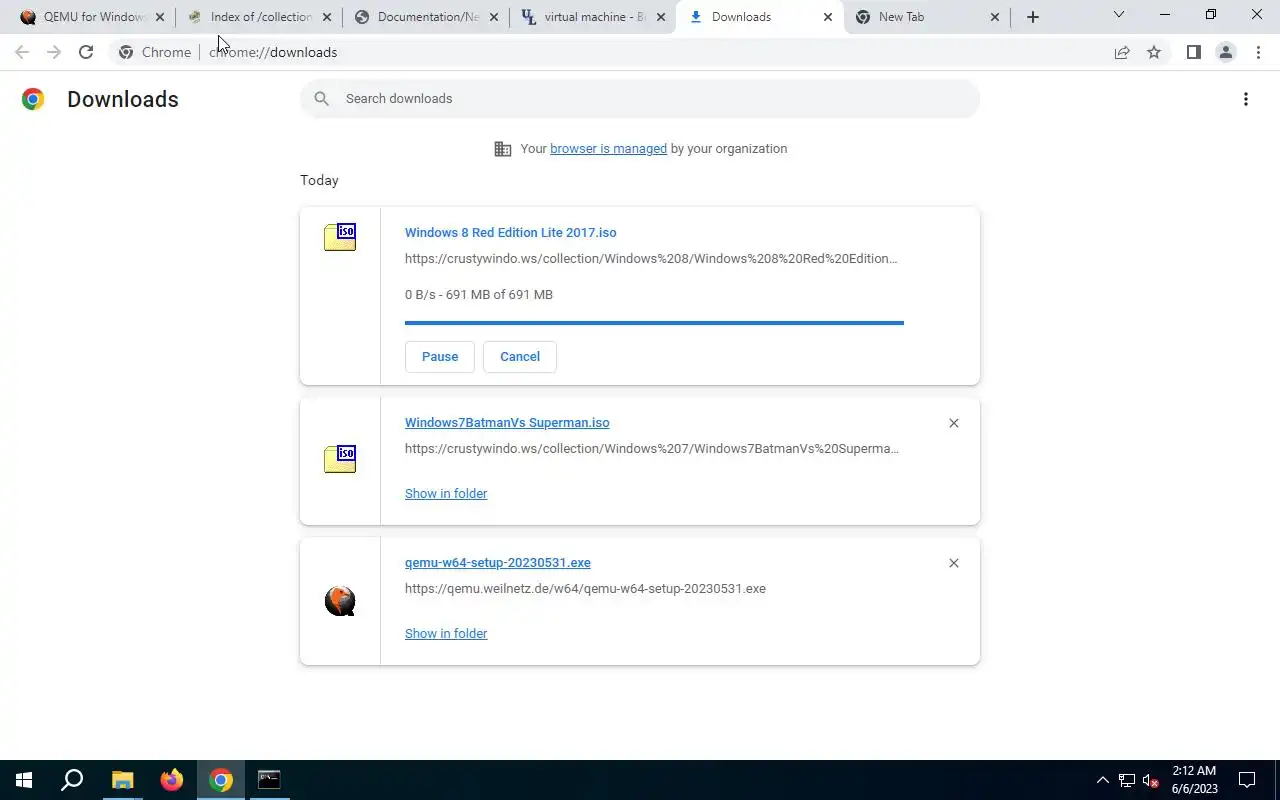Reload the downloads page

[86, 52]
